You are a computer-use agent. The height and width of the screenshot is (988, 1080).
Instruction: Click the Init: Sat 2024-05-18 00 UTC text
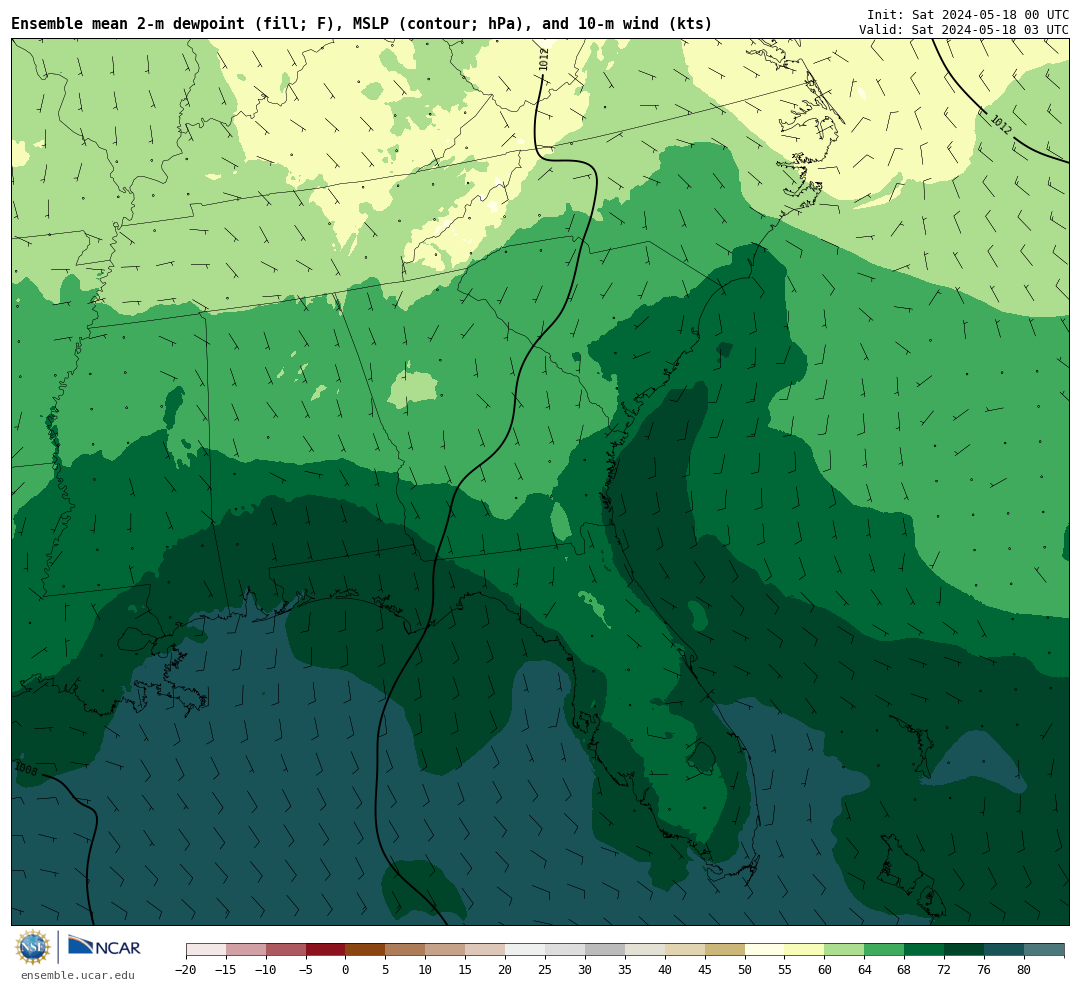coord(968,14)
